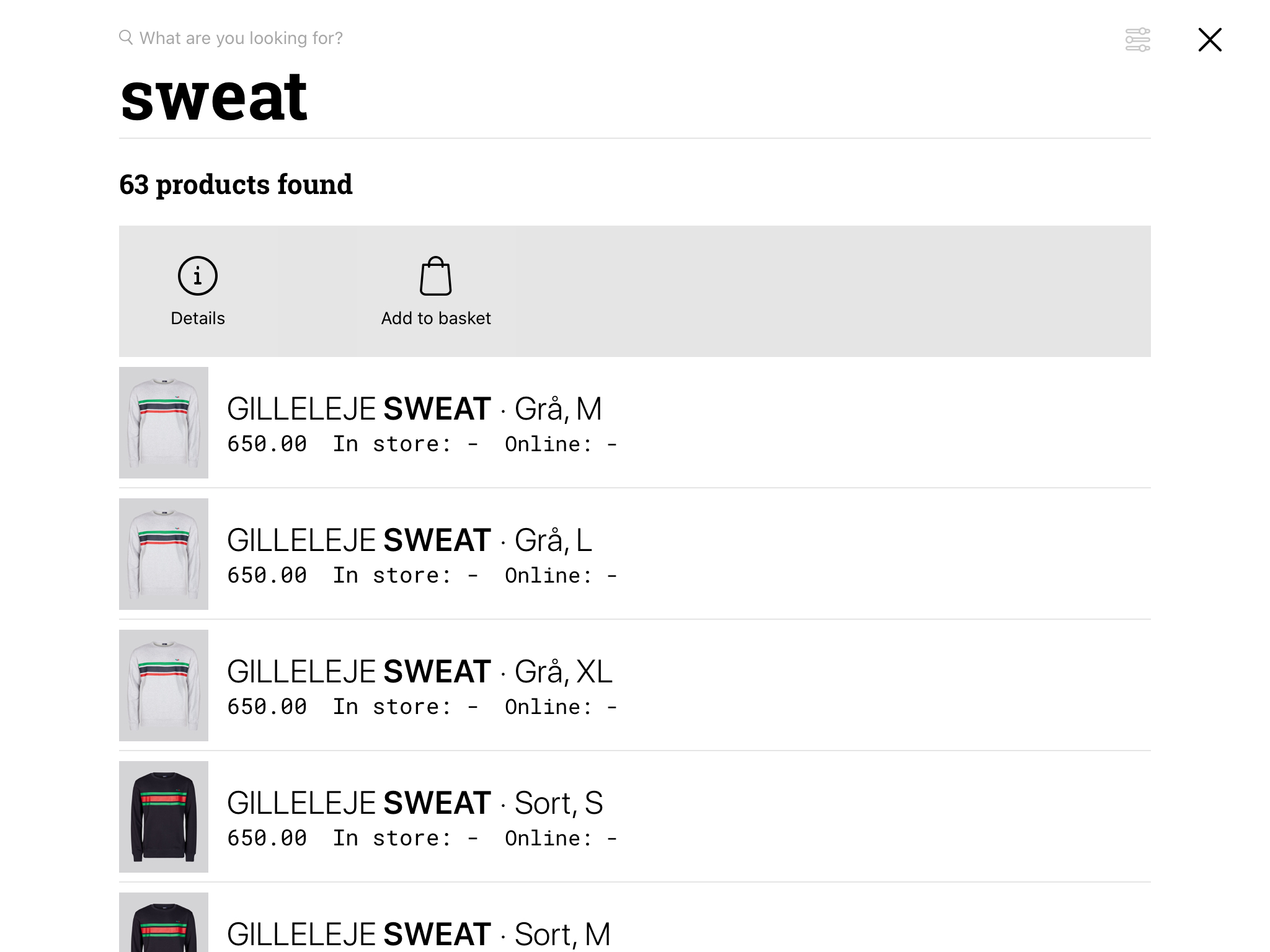Click the Add to basket bag icon

point(435,276)
